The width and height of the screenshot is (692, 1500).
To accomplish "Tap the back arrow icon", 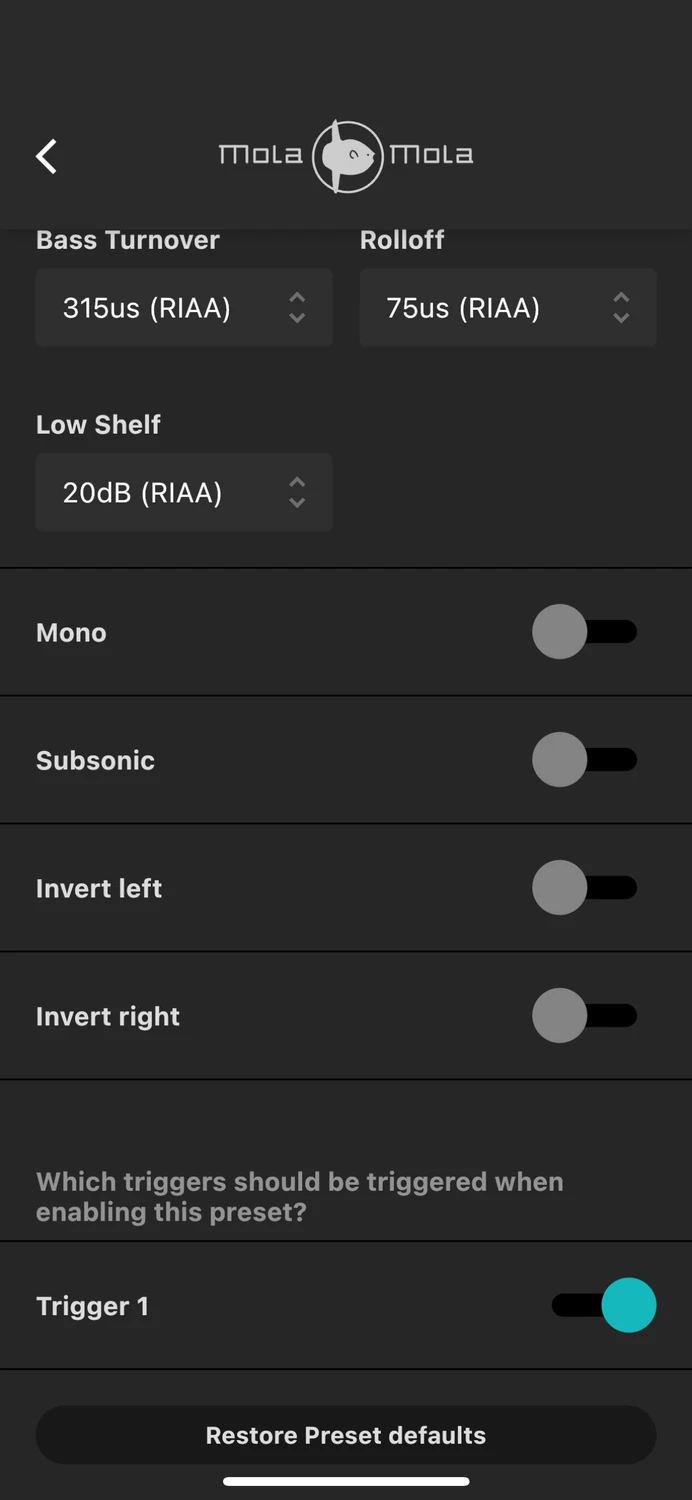I will tap(47, 156).
